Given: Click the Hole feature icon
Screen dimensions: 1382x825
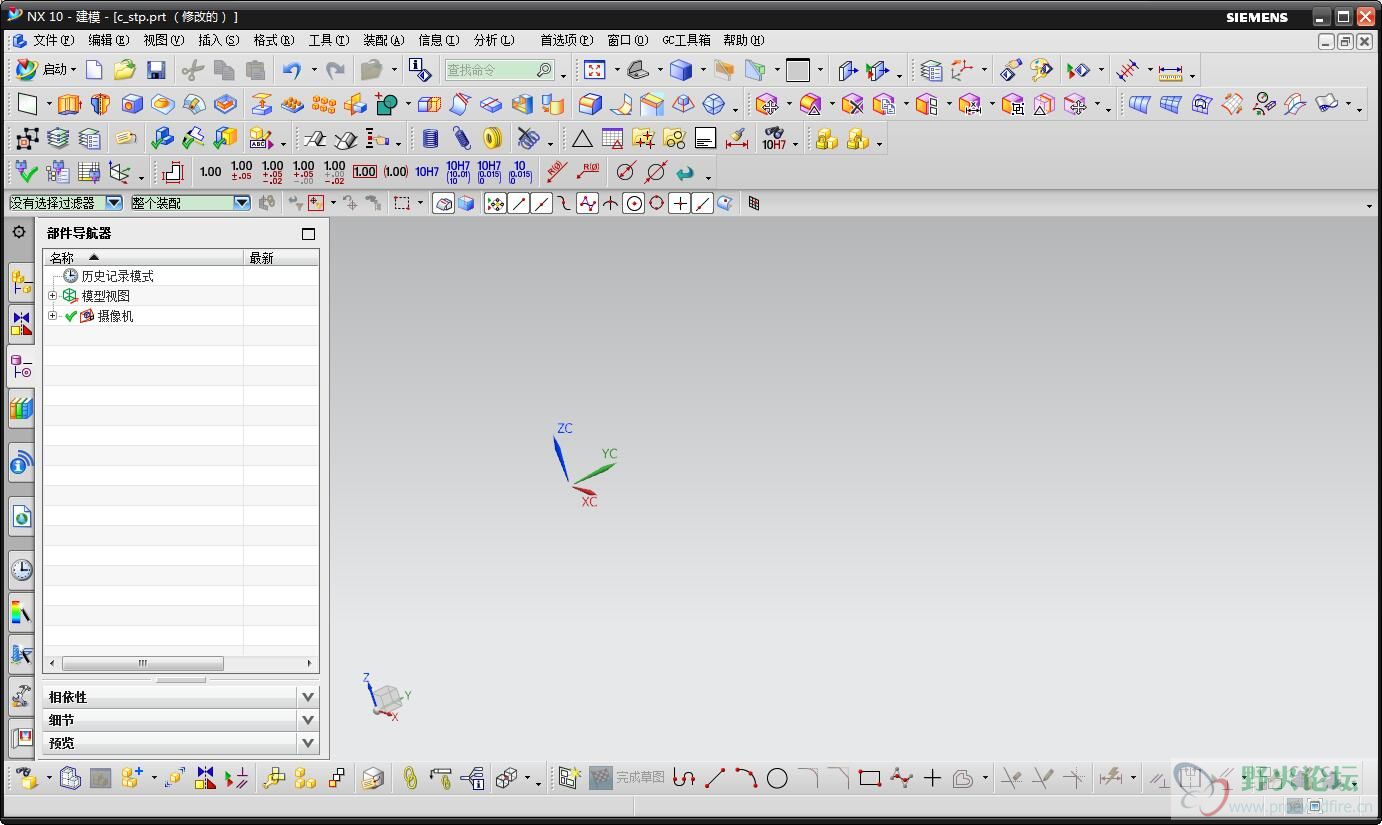Looking at the screenshot, I should pyautogui.click(x=132, y=104).
